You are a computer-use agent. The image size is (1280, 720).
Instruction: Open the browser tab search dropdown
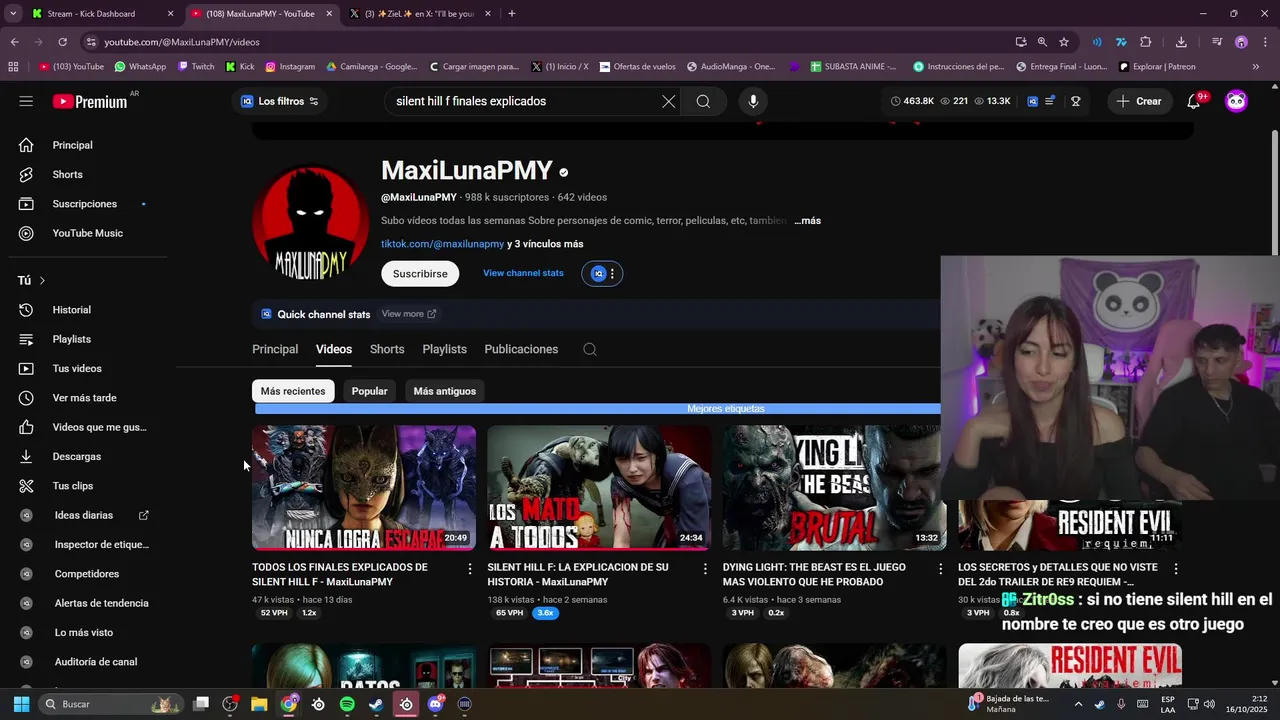click(13, 14)
